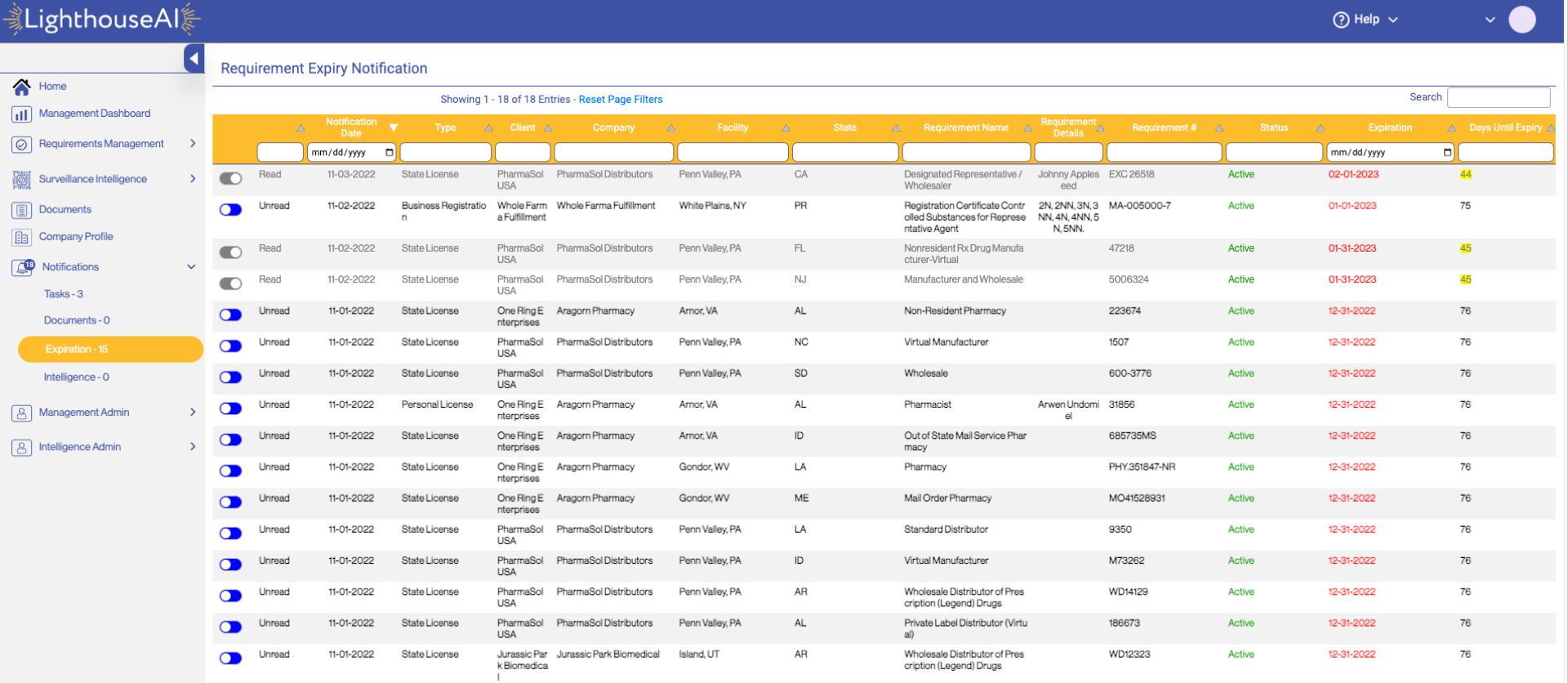This screenshot has width=1568, height=683.
Task: Open Intelligence - 0 notifications
Action: coord(77,377)
